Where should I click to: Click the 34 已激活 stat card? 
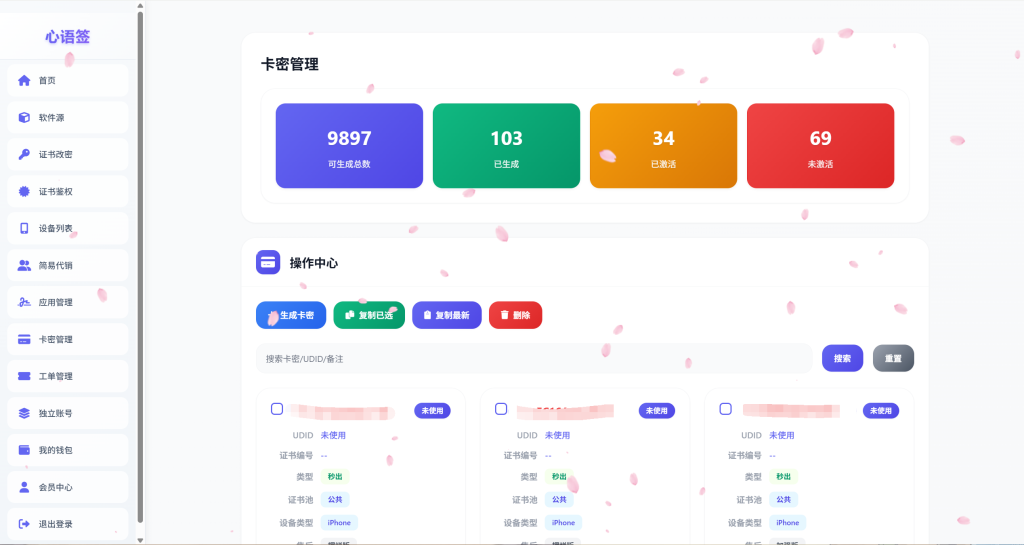pyautogui.click(x=664, y=146)
